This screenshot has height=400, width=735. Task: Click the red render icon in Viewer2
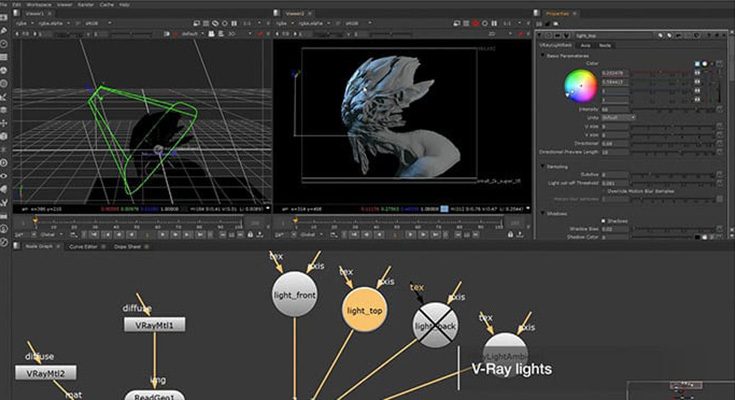pos(475,23)
